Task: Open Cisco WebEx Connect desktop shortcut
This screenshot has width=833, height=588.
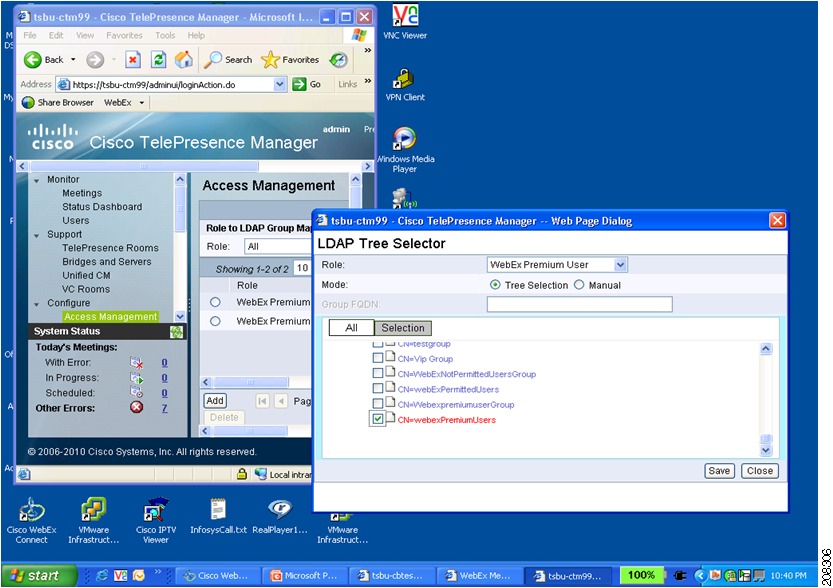Action: coord(31,521)
